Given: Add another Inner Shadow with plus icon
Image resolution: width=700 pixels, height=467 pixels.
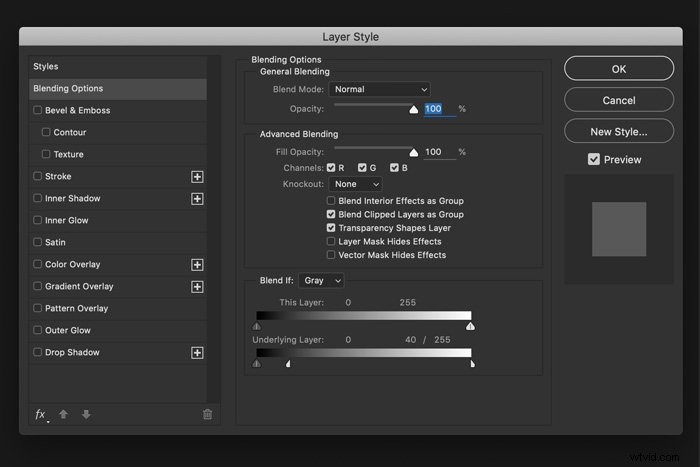Looking at the screenshot, I should (197, 199).
